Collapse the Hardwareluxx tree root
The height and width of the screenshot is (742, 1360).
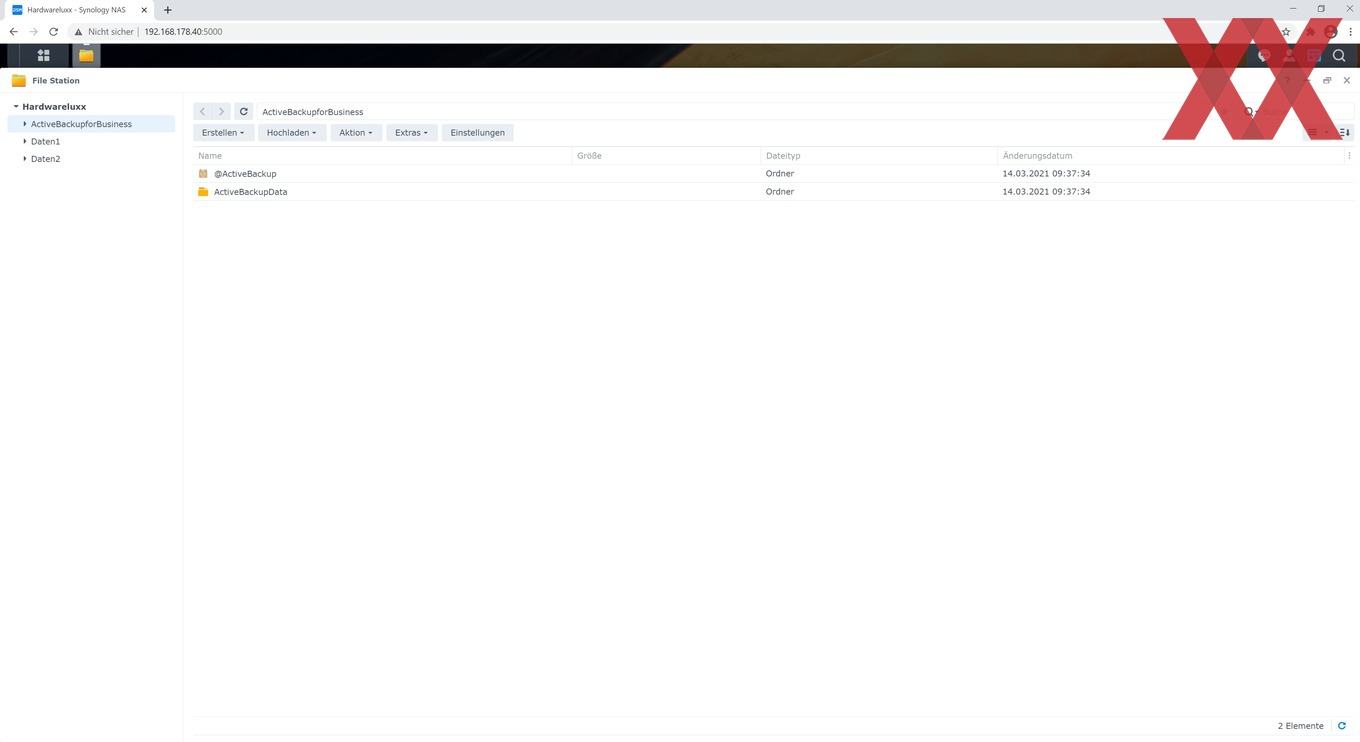click(x=16, y=107)
